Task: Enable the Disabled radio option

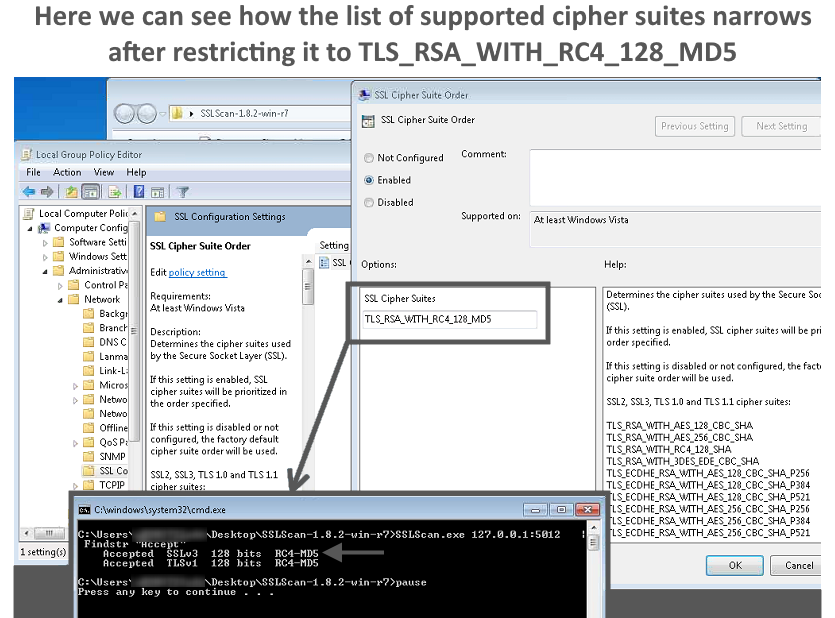Action: point(368,202)
